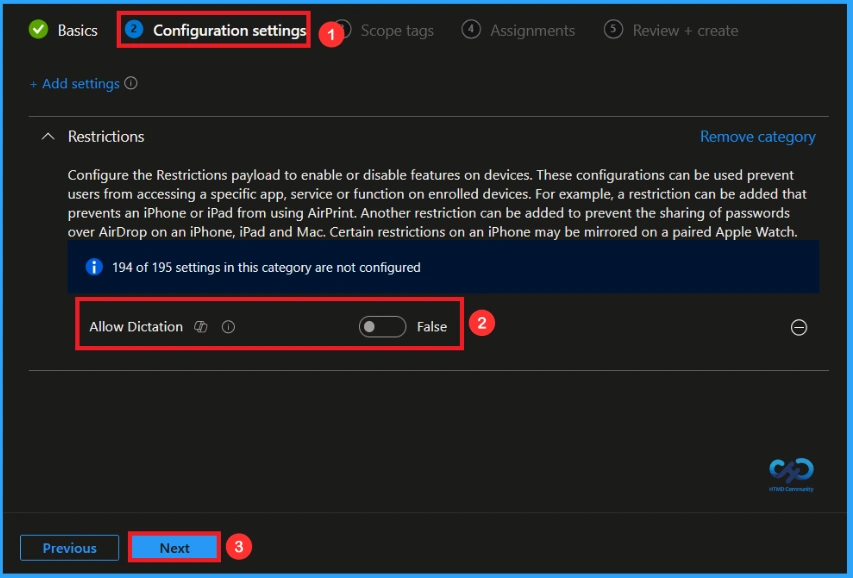Collapse the Restrictions section
Viewport: 853px width, 578px height.
pyautogui.click(x=48, y=136)
